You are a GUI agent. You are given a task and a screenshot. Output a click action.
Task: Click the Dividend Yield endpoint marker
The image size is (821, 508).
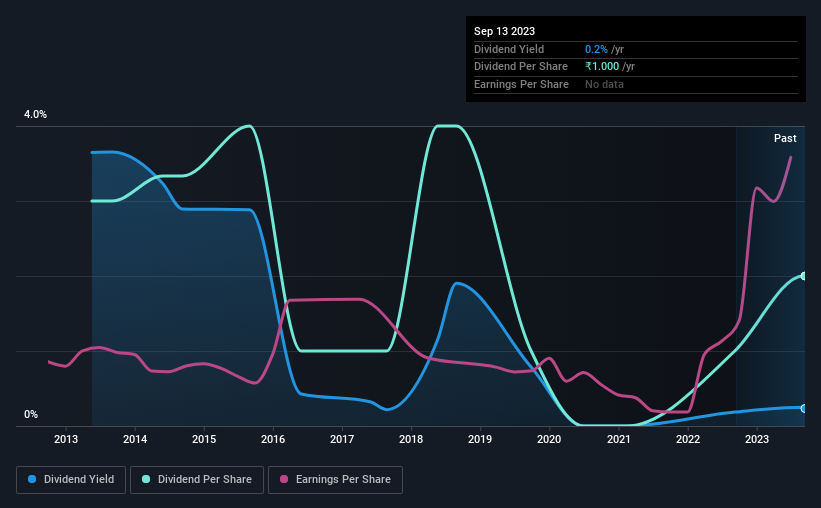(804, 408)
